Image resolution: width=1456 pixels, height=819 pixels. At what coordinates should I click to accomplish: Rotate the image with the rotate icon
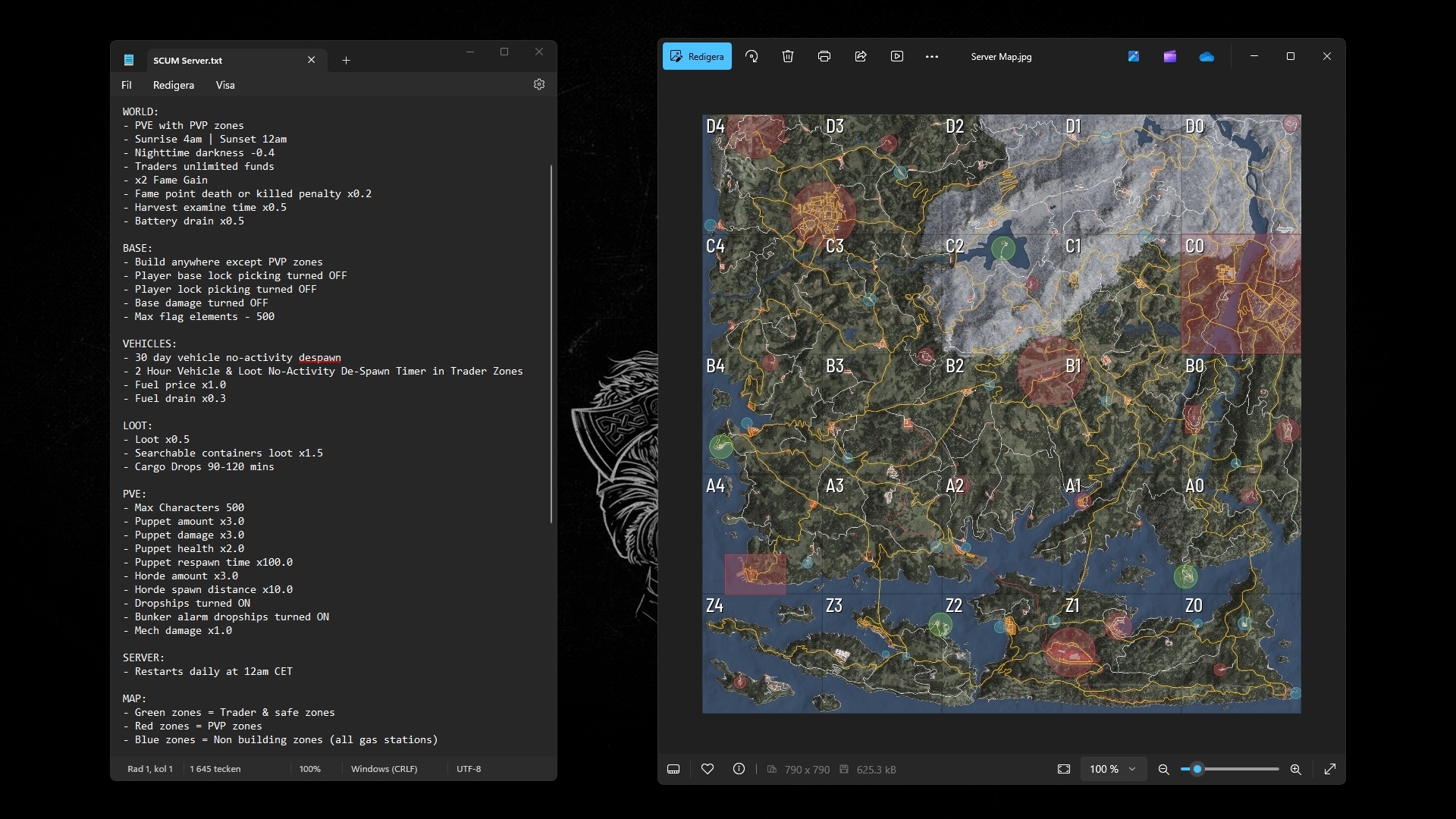(752, 56)
